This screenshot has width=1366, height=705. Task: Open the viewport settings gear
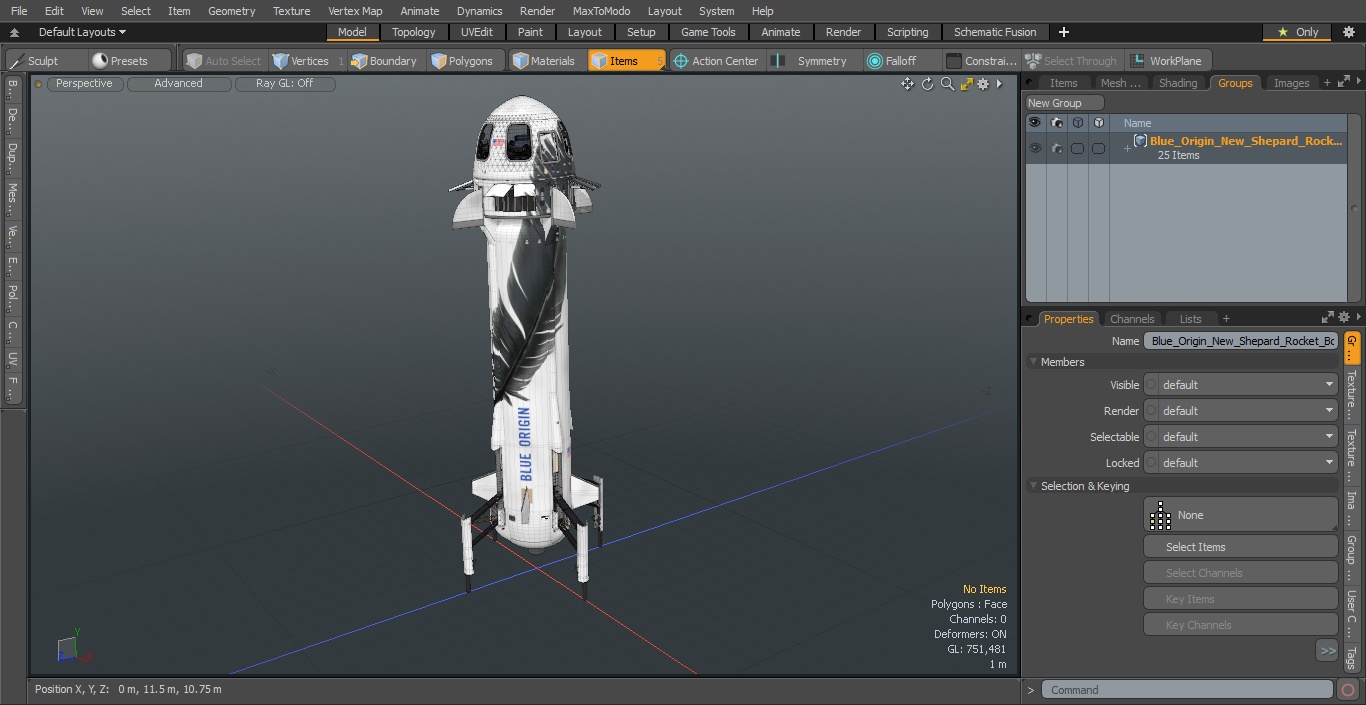tap(983, 84)
